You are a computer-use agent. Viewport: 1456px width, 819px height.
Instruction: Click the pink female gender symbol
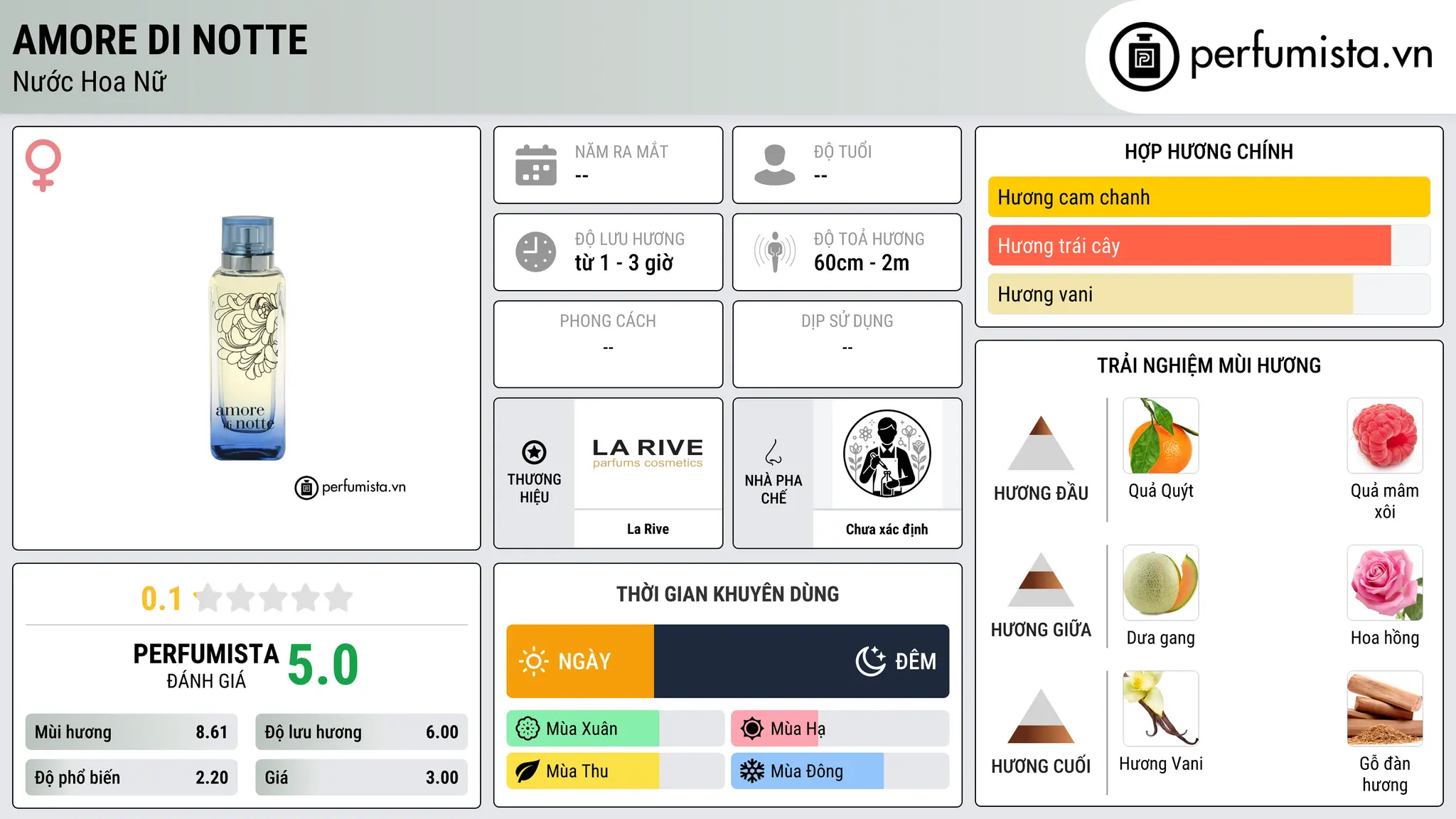coord(43,165)
